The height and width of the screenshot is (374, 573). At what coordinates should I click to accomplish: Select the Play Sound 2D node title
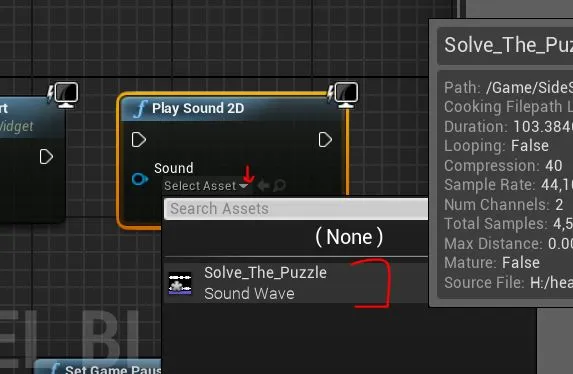click(x=198, y=108)
